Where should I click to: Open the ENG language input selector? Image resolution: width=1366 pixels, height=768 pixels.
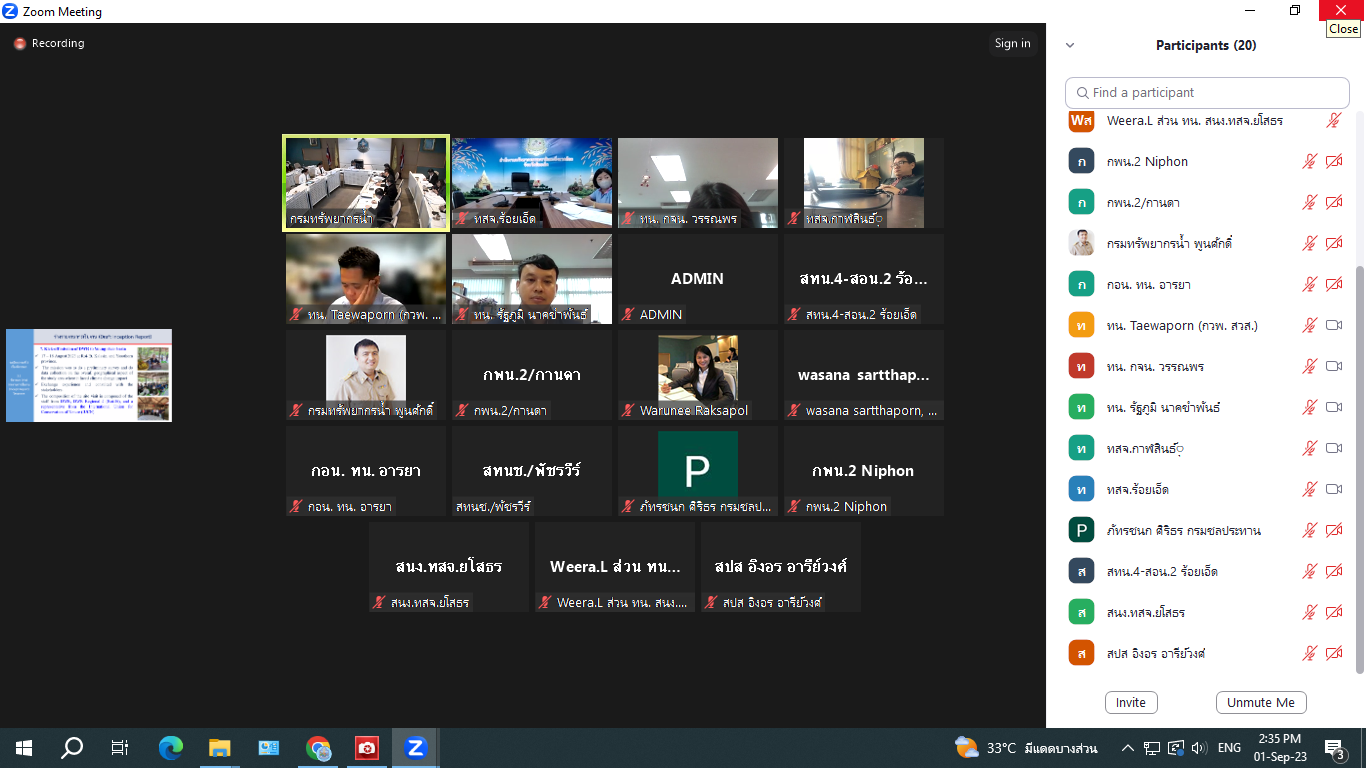[1229, 748]
